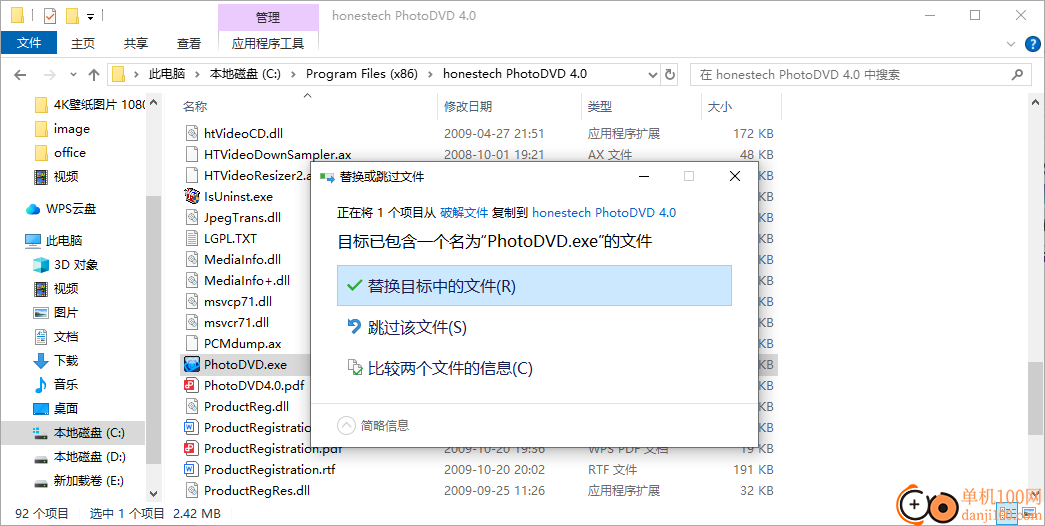Select 此电脑 in the navigation pane
1045x526 pixels.
click(x=64, y=241)
